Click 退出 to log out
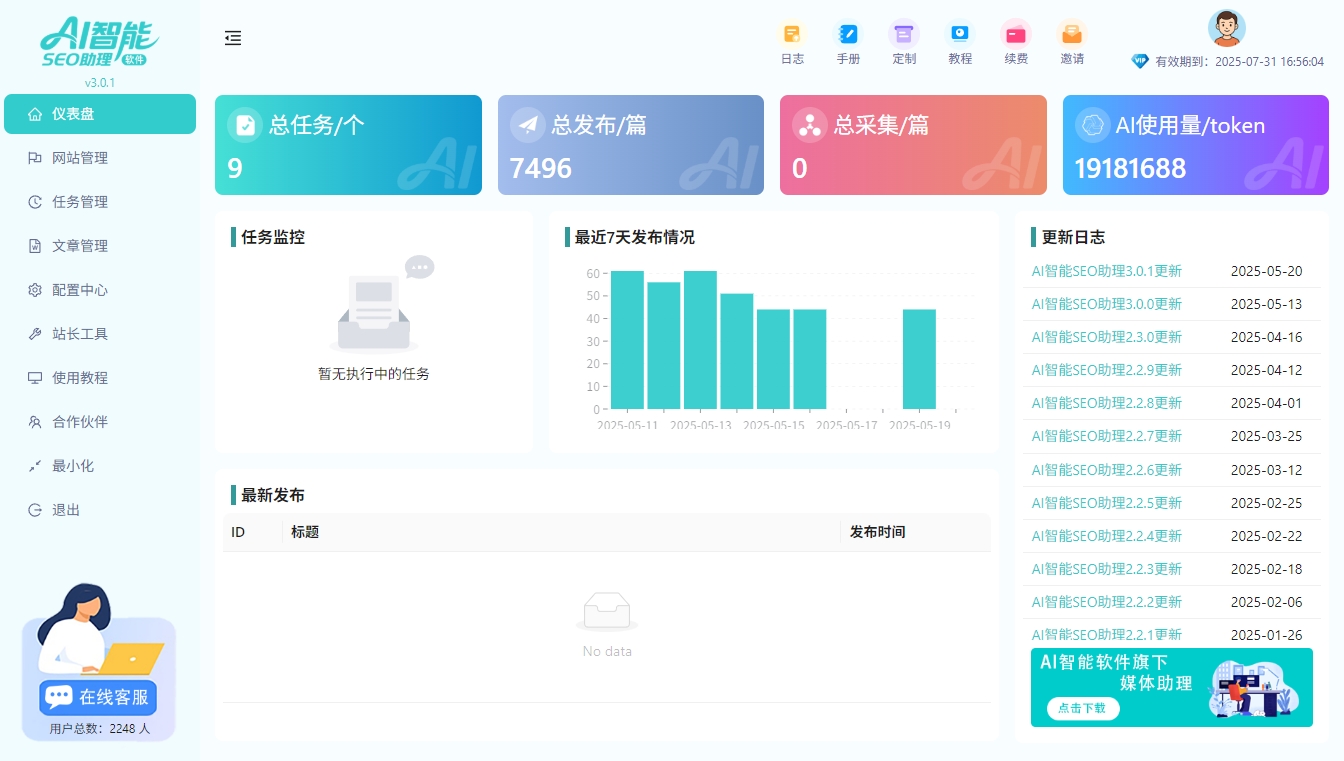 point(66,510)
